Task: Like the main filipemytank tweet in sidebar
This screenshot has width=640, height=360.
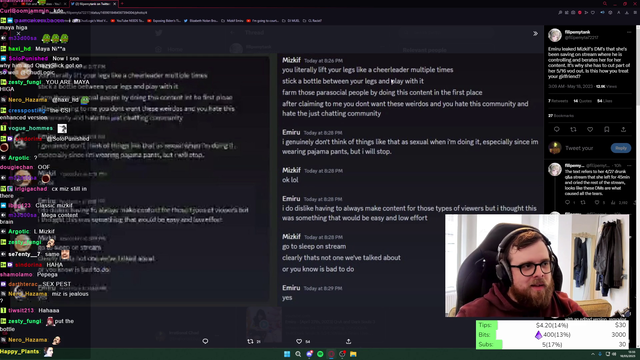Action: [x=590, y=129]
